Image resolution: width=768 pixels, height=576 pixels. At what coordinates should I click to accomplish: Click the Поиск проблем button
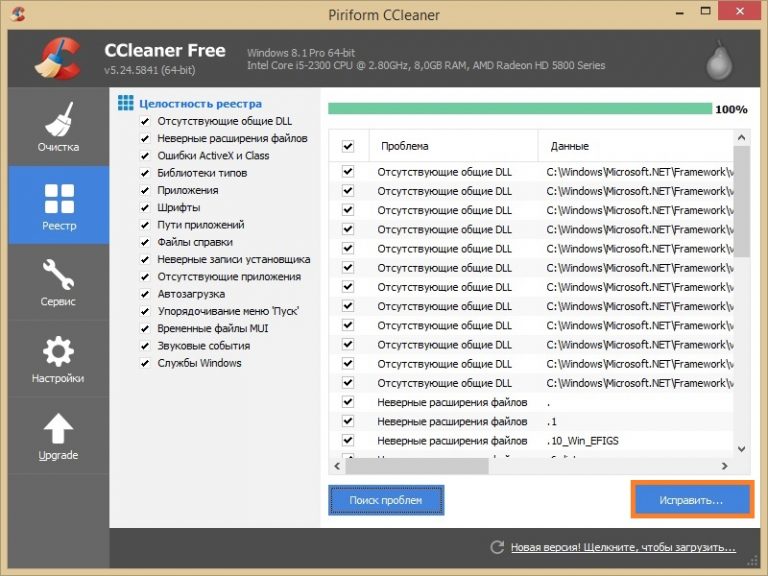pos(386,500)
